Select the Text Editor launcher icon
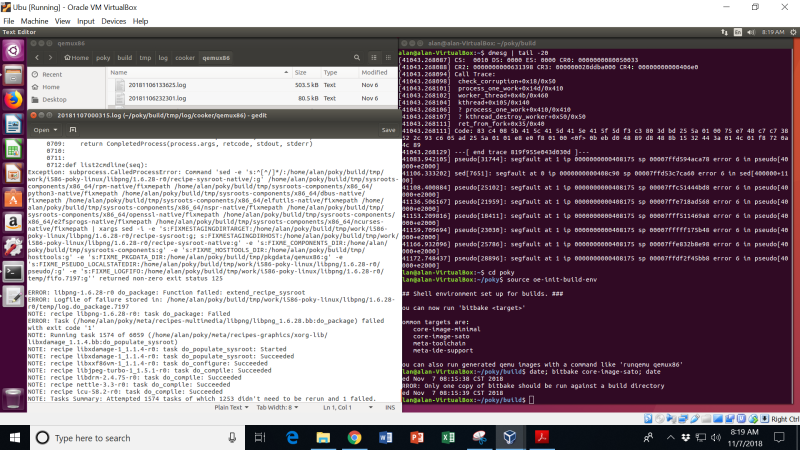Screen dimensions: 800x450 tap(13, 296)
